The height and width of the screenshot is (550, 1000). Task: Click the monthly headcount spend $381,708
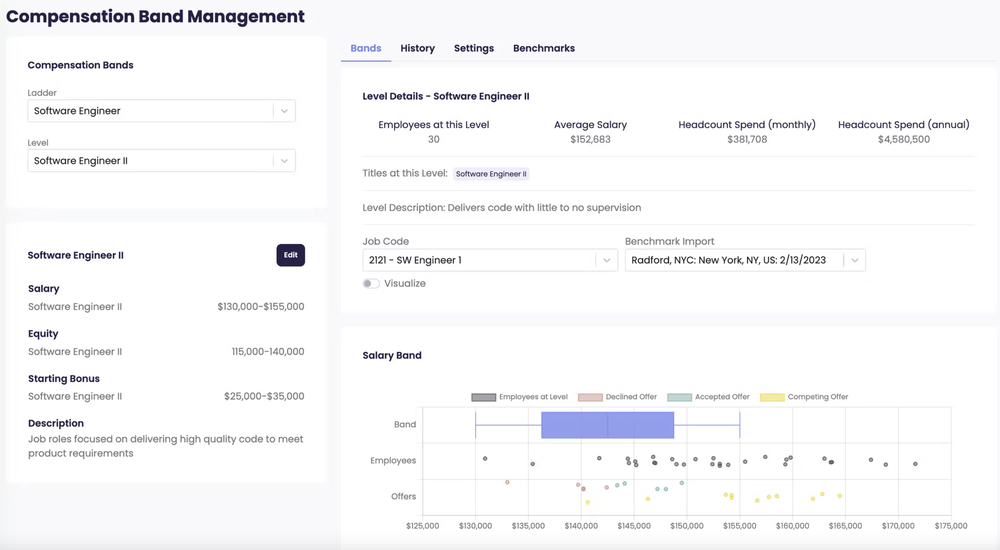click(x=747, y=140)
